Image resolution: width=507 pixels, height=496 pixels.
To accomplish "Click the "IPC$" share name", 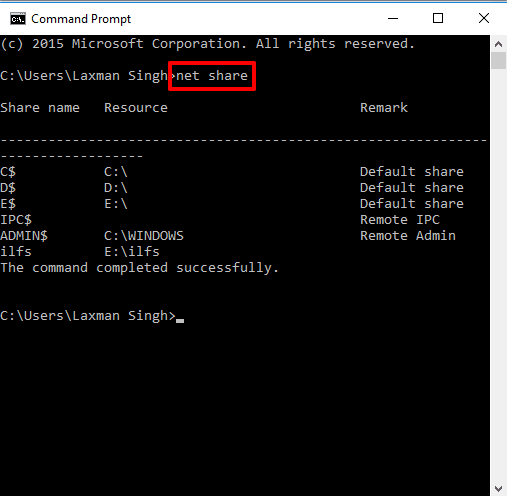I will click(x=16, y=220).
